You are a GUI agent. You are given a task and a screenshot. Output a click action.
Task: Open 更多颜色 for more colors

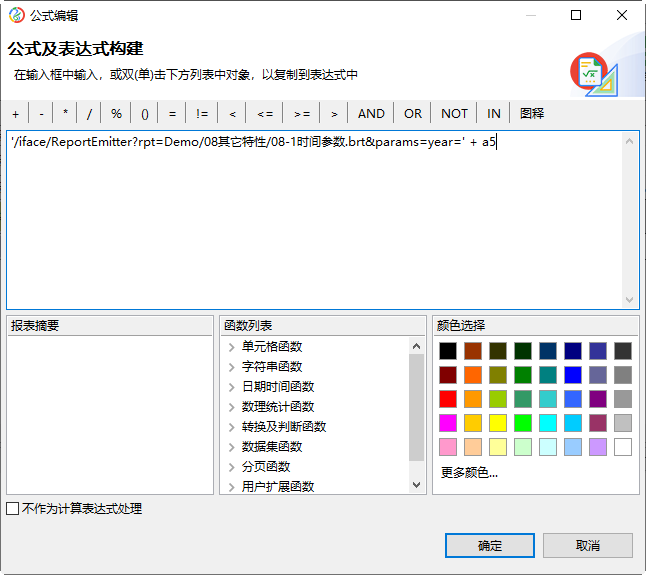click(469, 473)
